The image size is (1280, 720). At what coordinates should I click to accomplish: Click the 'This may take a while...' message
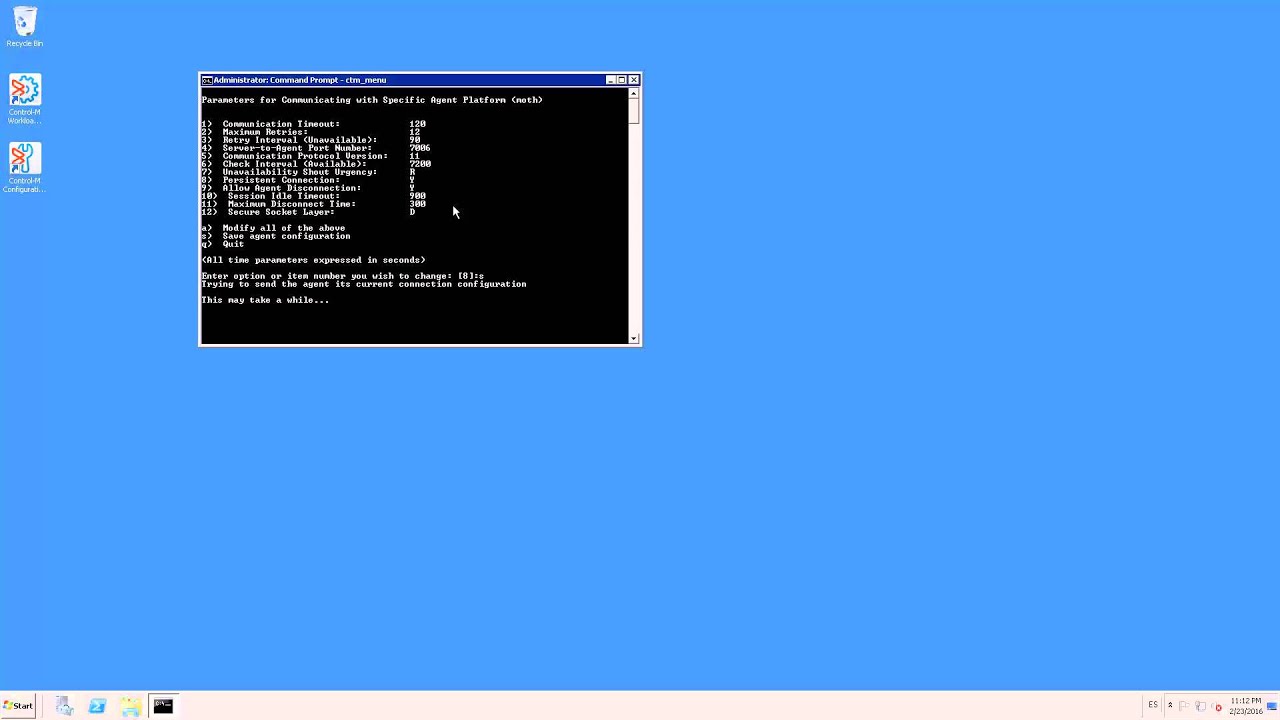pos(265,300)
